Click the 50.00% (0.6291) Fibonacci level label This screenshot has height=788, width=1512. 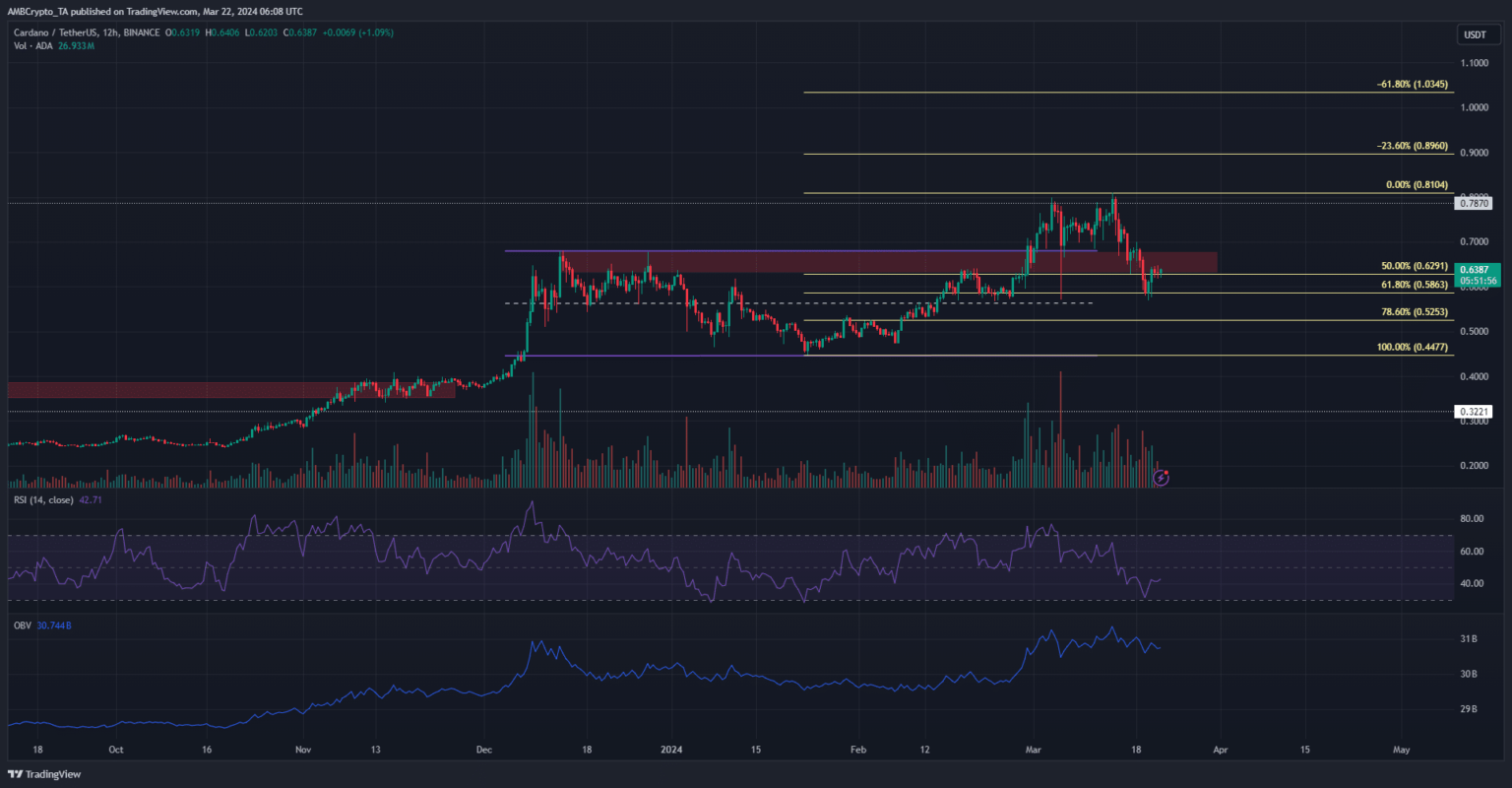point(1415,266)
